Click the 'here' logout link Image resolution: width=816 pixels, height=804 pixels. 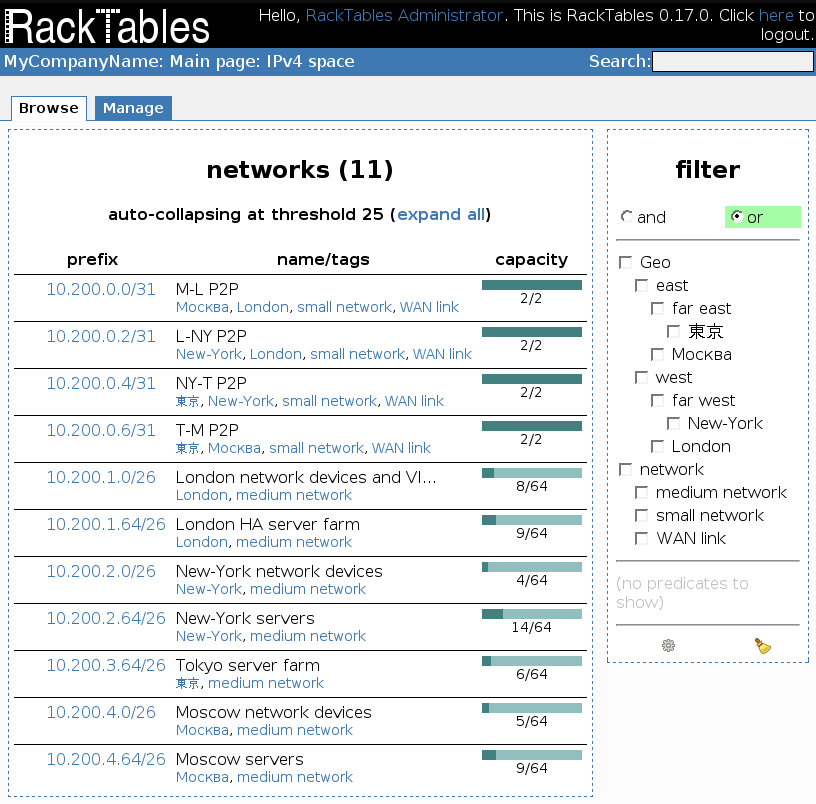(x=776, y=16)
